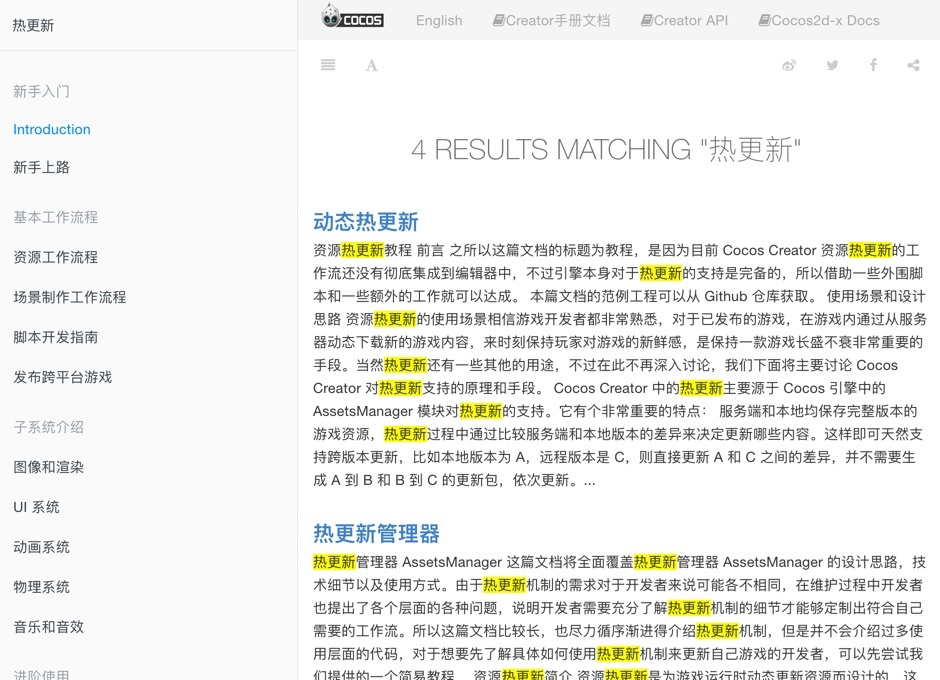Viewport: 940px width, 680px height.
Task: Click the 基本工作流程 section header
Action: click(56, 217)
